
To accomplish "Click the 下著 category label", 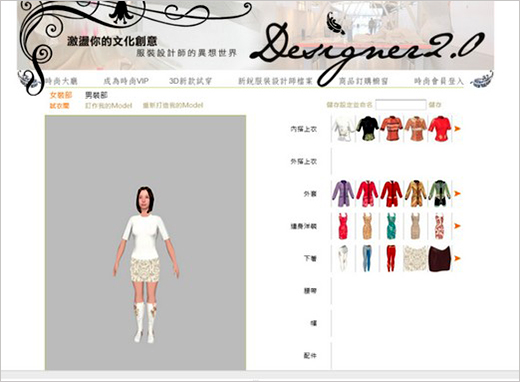I will pos(310,258).
